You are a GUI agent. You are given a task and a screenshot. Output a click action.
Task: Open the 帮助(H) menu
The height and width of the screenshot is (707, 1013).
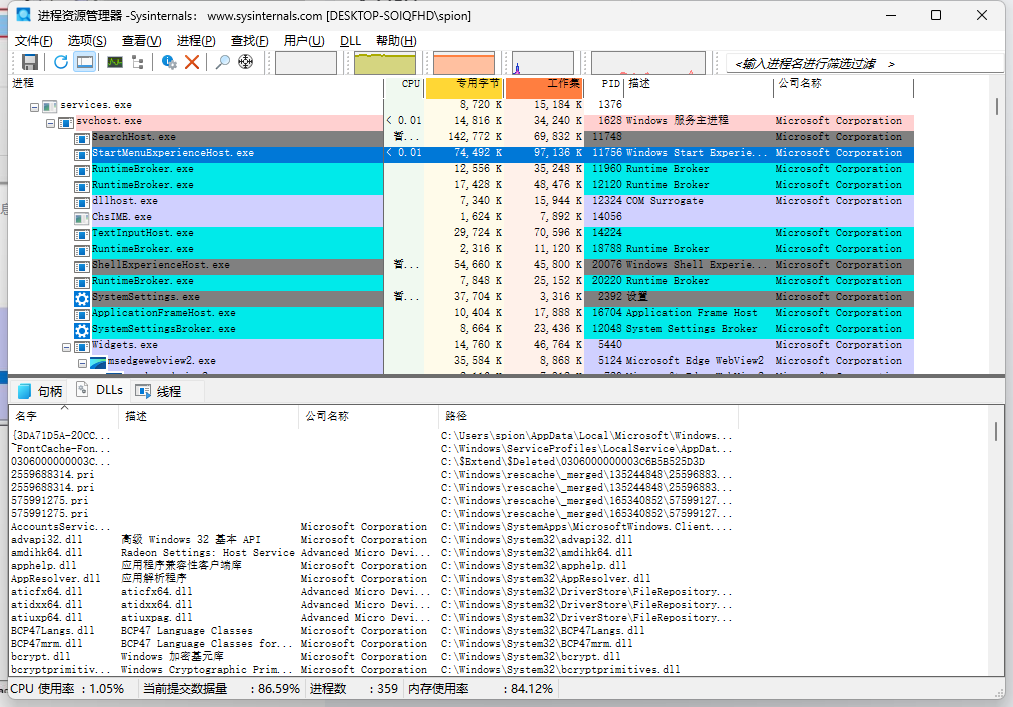point(396,41)
